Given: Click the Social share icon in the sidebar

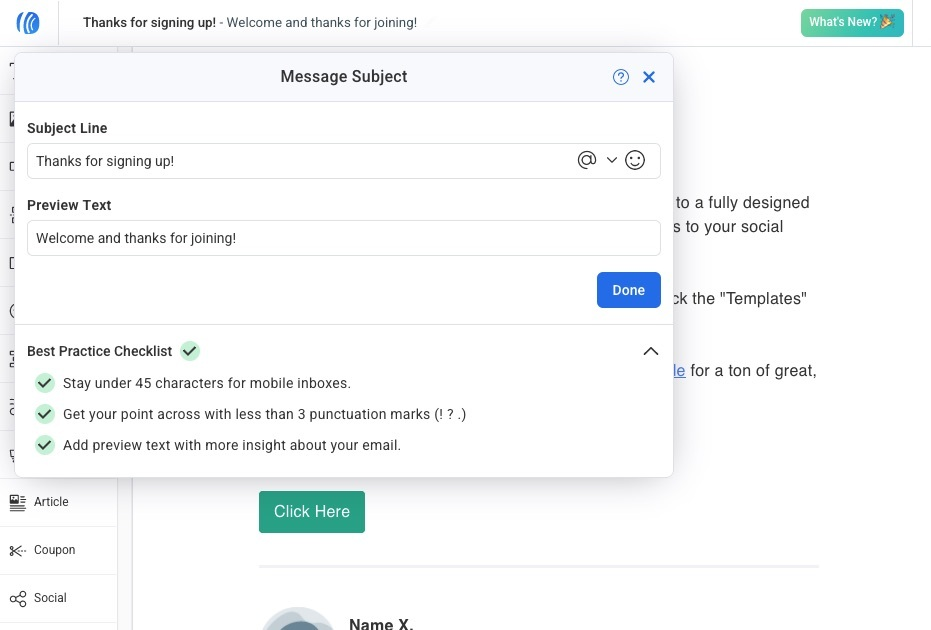Looking at the screenshot, I should tap(16, 597).
